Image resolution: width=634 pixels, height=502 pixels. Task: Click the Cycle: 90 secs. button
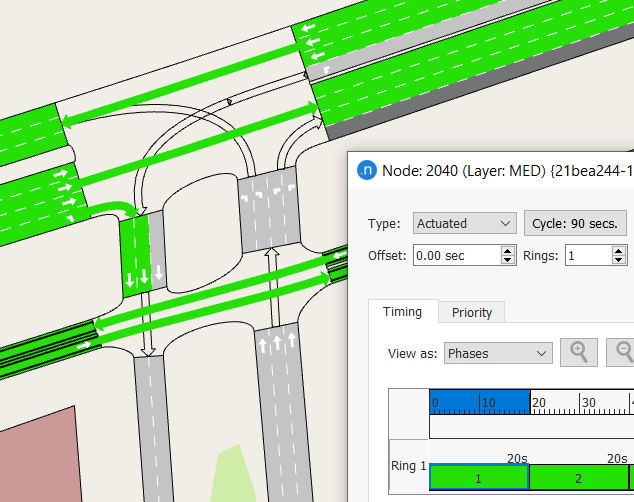coord(575,224)
